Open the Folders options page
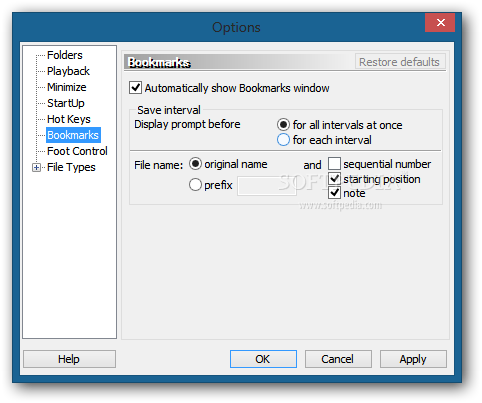Viewport: 482px width, 403px height. click(65, 55)
